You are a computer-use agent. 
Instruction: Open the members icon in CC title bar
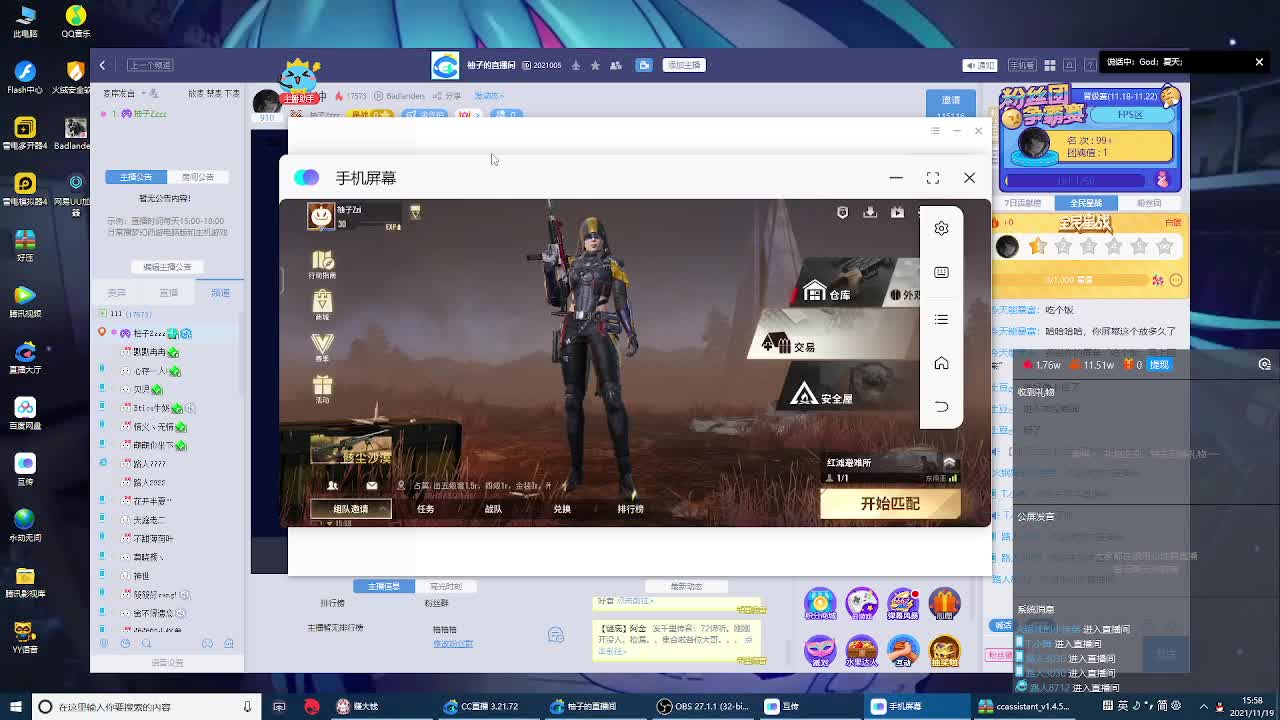pyautogui.click(x=615, y=65)
